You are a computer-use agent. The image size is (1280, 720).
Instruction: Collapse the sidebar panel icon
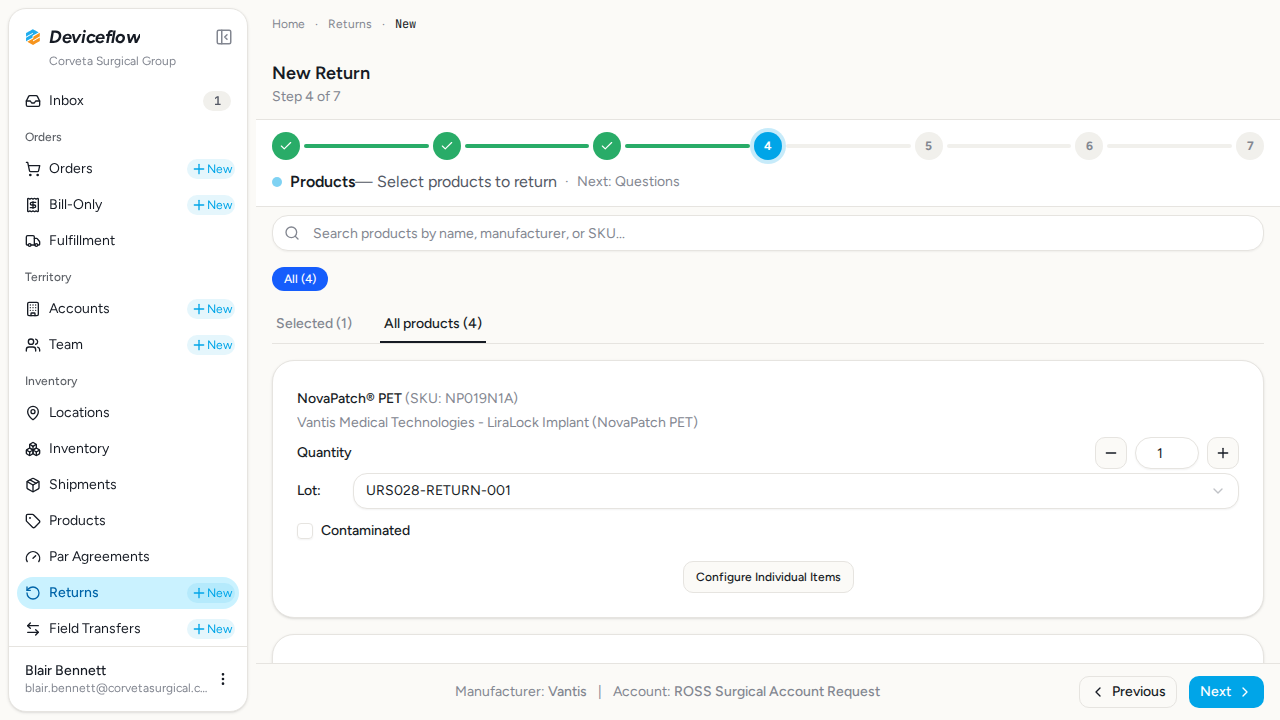(224, 37)
